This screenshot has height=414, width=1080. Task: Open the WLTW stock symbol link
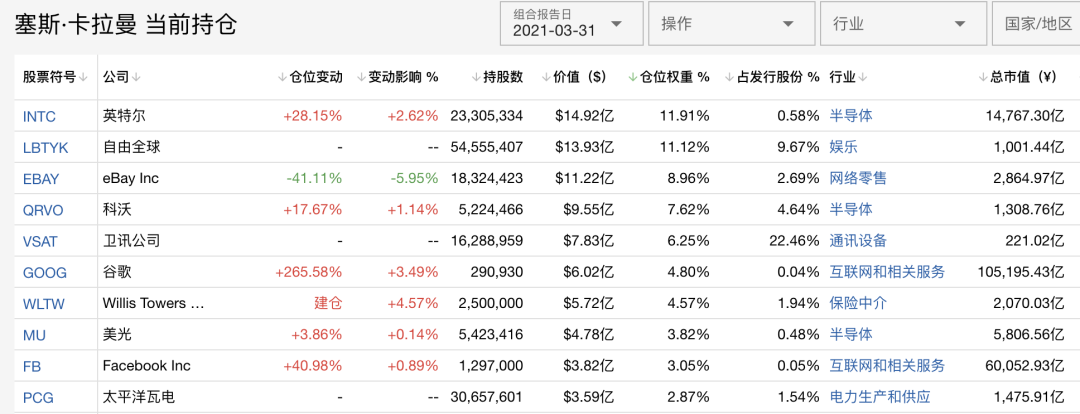(x=43, y=304)
